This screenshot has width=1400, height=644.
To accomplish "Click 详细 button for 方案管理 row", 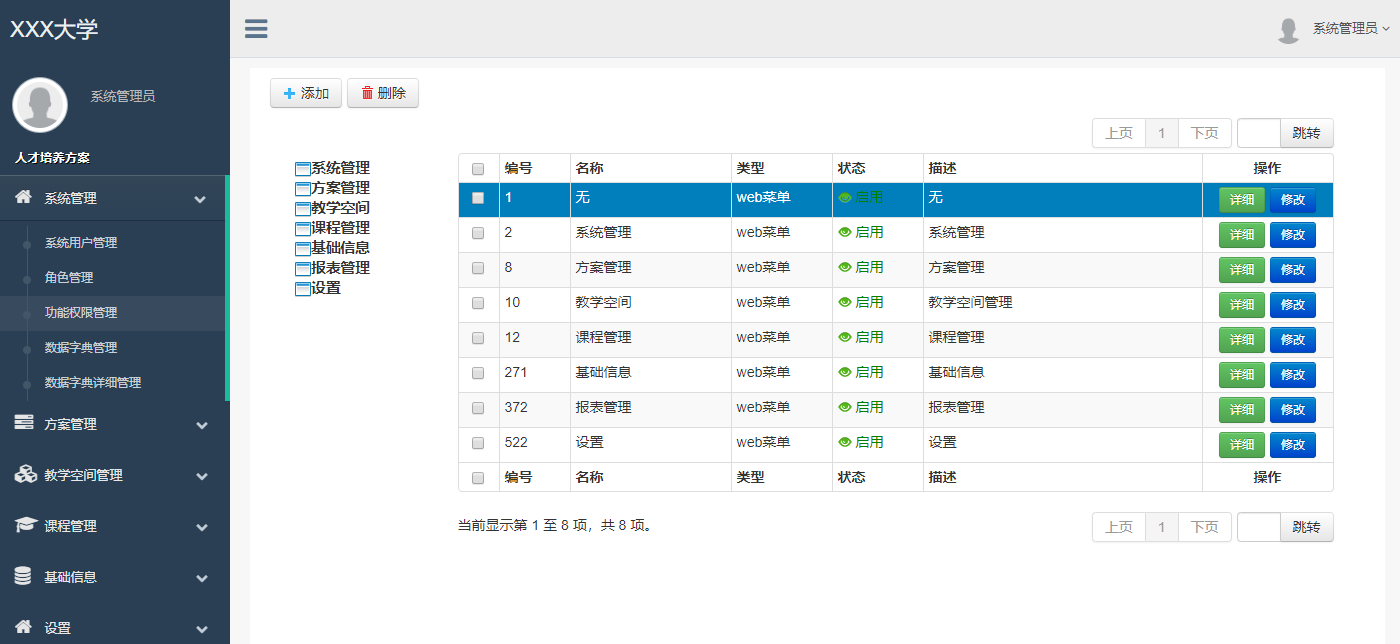I will click(1242, 270).
